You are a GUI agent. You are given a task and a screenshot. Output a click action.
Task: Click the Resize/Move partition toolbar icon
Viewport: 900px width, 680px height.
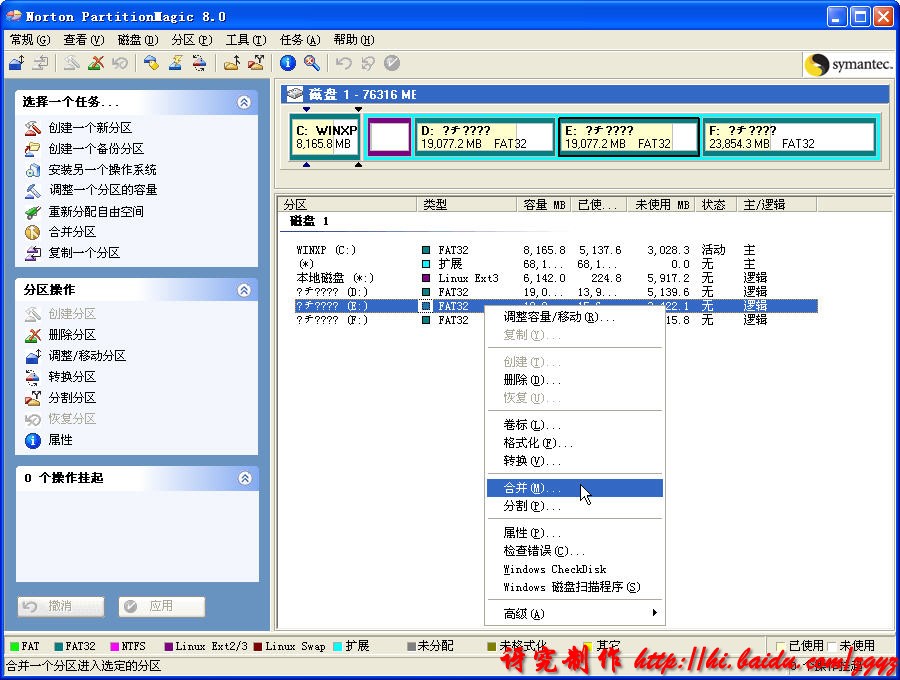(17, 63)
